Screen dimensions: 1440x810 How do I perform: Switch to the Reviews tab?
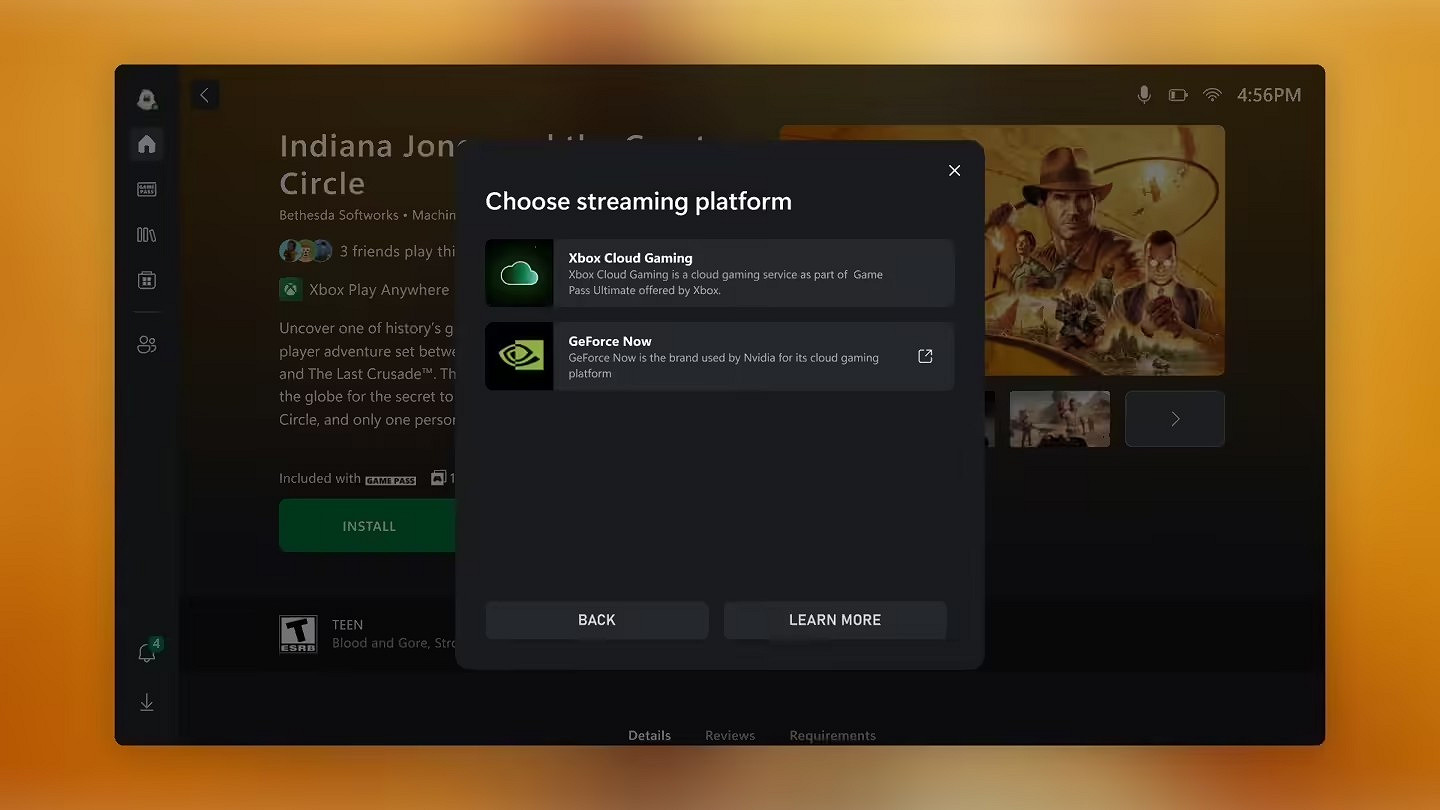[x=730, y=735]
